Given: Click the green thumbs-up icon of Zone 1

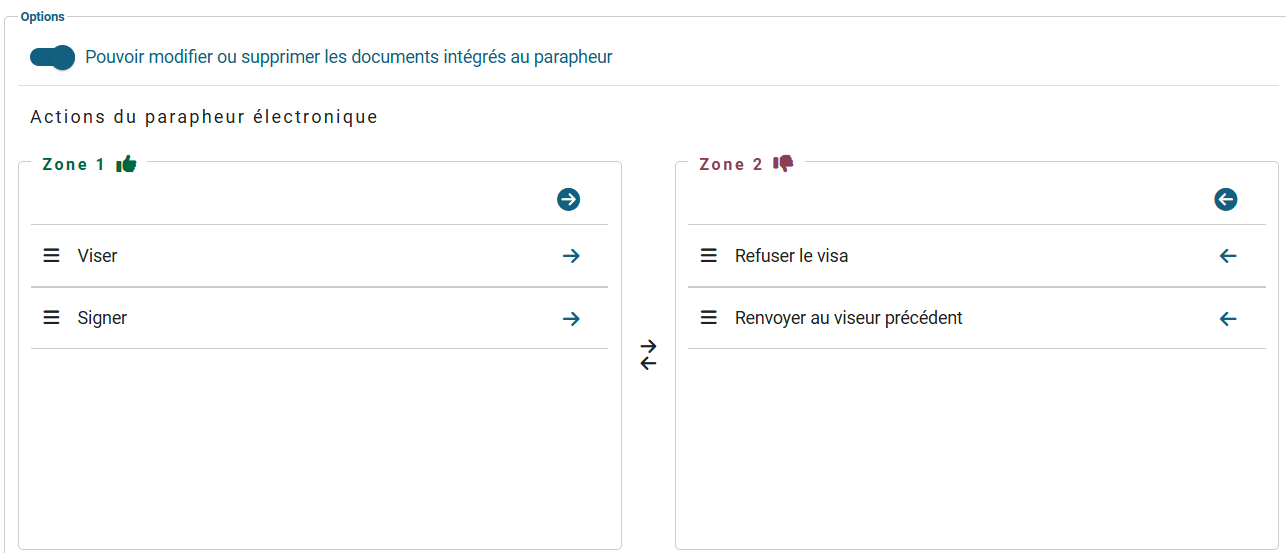Looking at the screenshot, I should click(126, 164).
